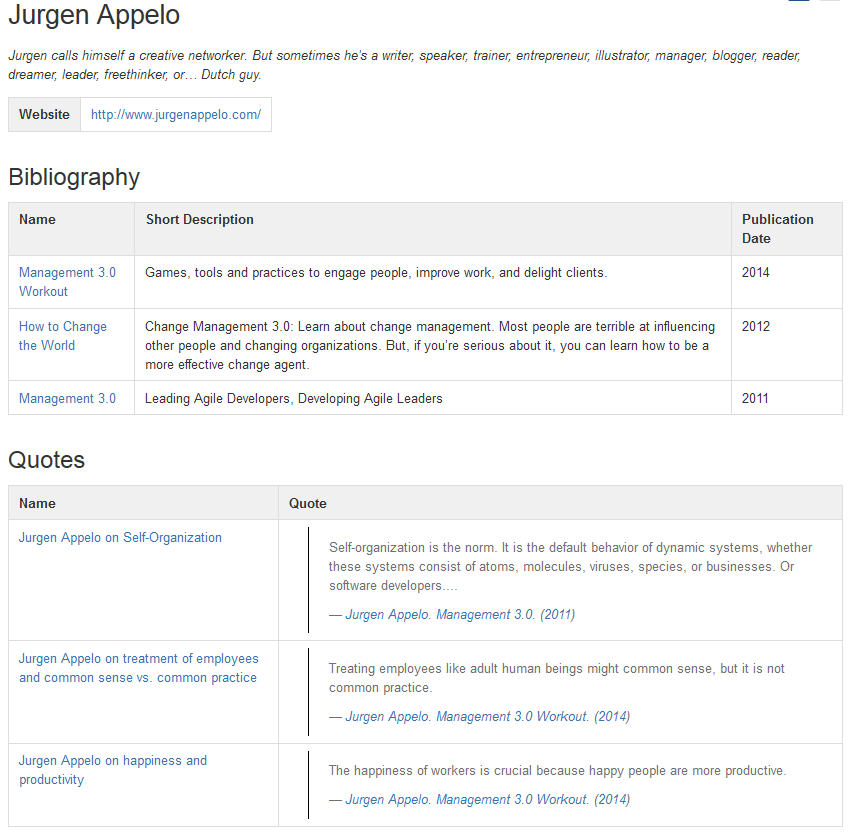This screenshot has height=835, width=850.
Task: Open the http://www.jurgenappelo.com/ website link
Action: [x=175, y=114]
